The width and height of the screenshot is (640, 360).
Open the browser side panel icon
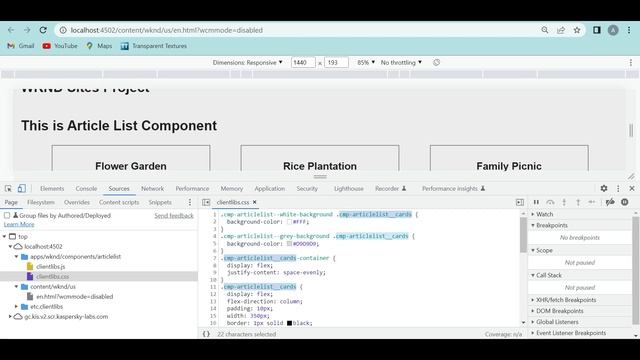click(597, 30)
